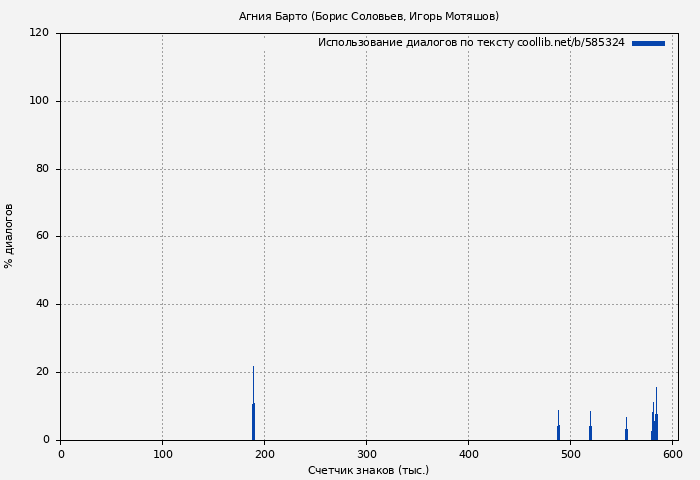Click the x-axis tick label 200
The image size is (700, 480).
point(264,454)
